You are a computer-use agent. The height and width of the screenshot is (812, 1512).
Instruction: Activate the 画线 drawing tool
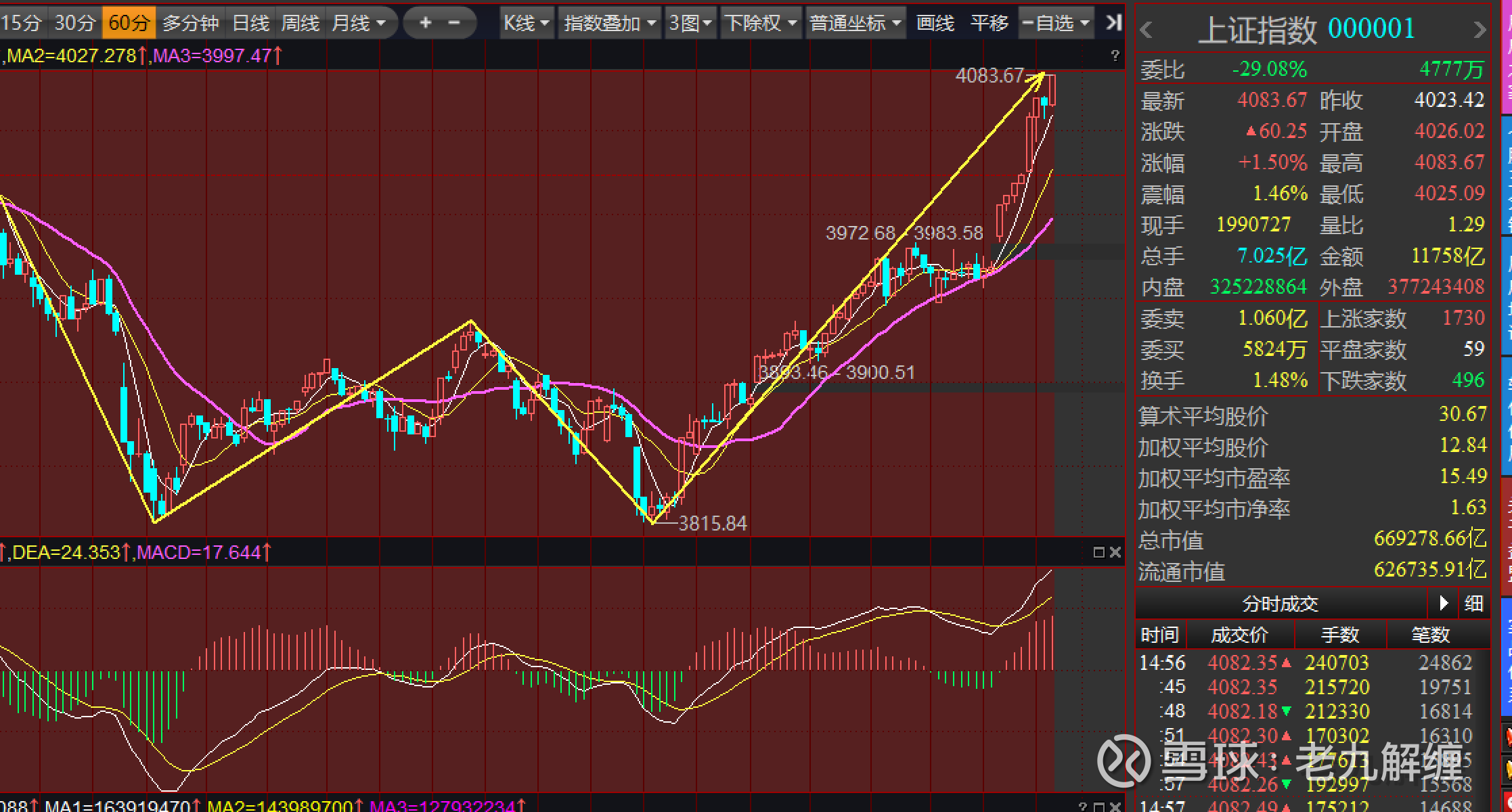click(x=935, y=23)
